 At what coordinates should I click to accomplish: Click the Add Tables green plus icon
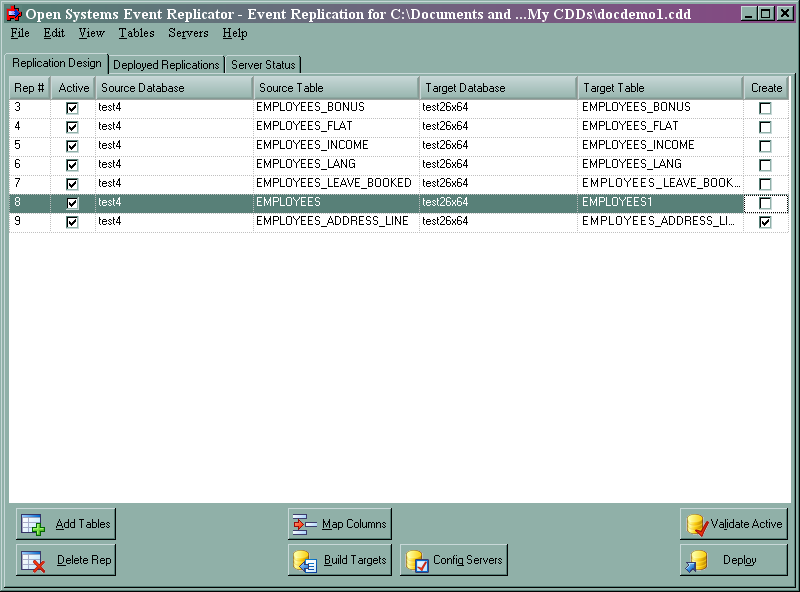click(30, 523)
